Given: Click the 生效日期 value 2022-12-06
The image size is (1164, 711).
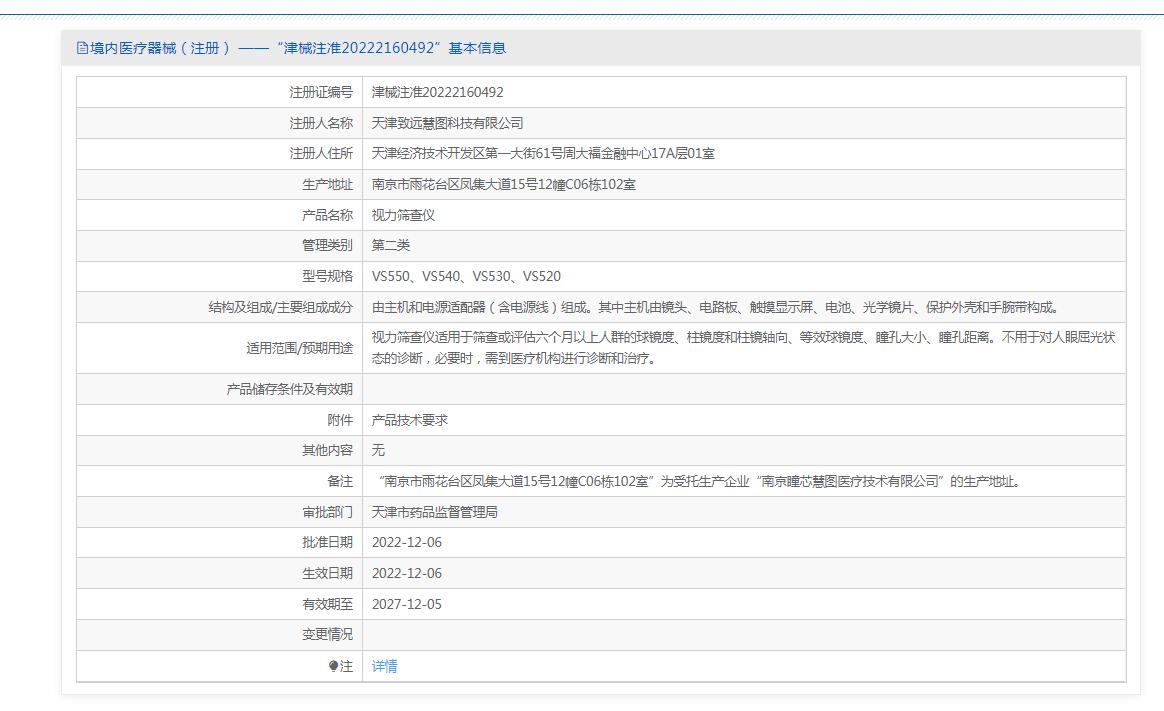Looking at the screenshot, I should click(406, 574).
